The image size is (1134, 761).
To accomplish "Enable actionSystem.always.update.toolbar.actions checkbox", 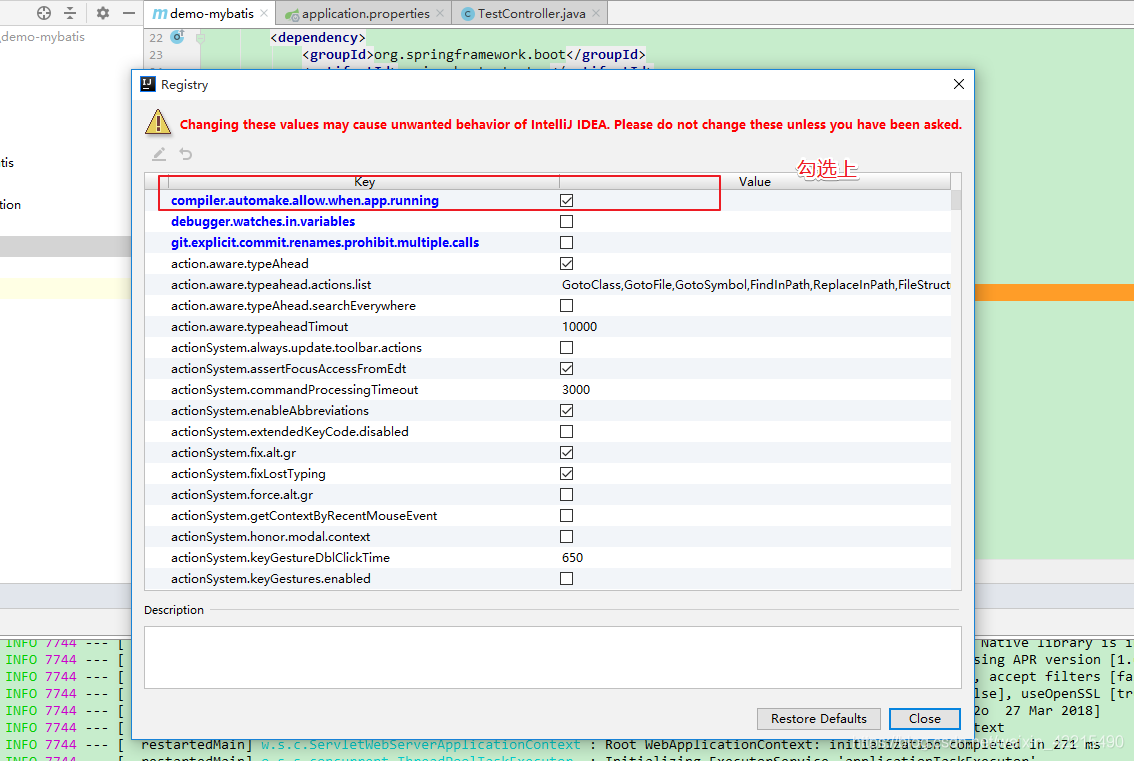I will (567, 347).
